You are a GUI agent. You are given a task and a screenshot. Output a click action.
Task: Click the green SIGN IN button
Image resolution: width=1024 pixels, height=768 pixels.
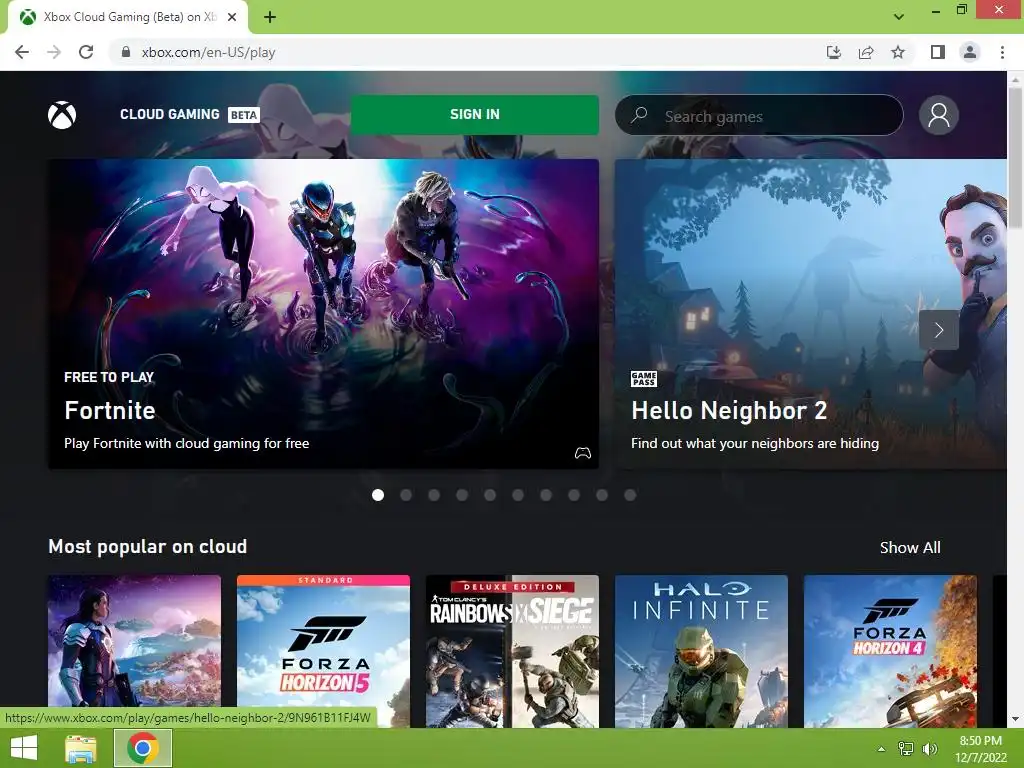pyautogui.click(x=475, y=114)
